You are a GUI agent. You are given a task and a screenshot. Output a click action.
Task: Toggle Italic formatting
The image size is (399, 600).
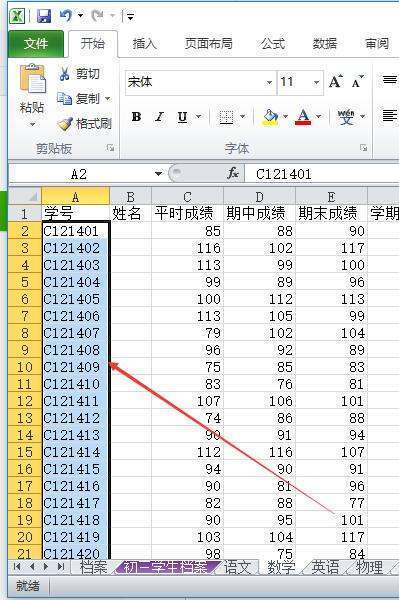tap(160, 116)
